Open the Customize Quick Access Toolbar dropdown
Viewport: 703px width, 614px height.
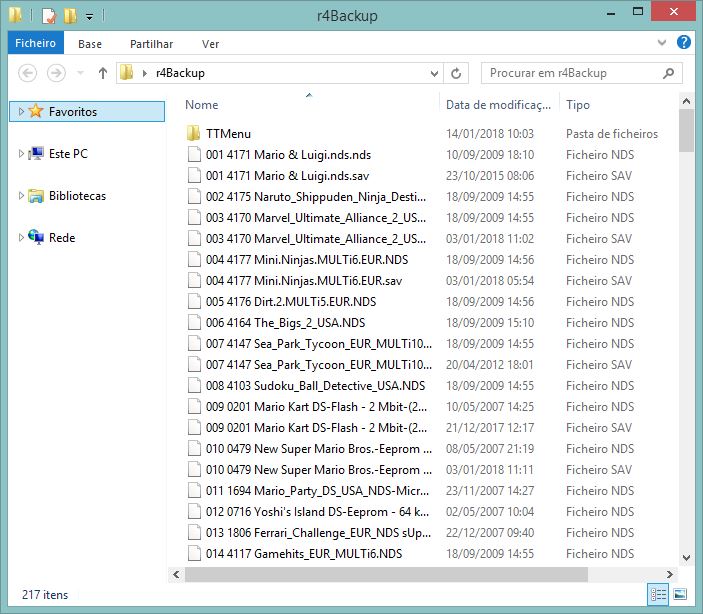click(90, 17)
